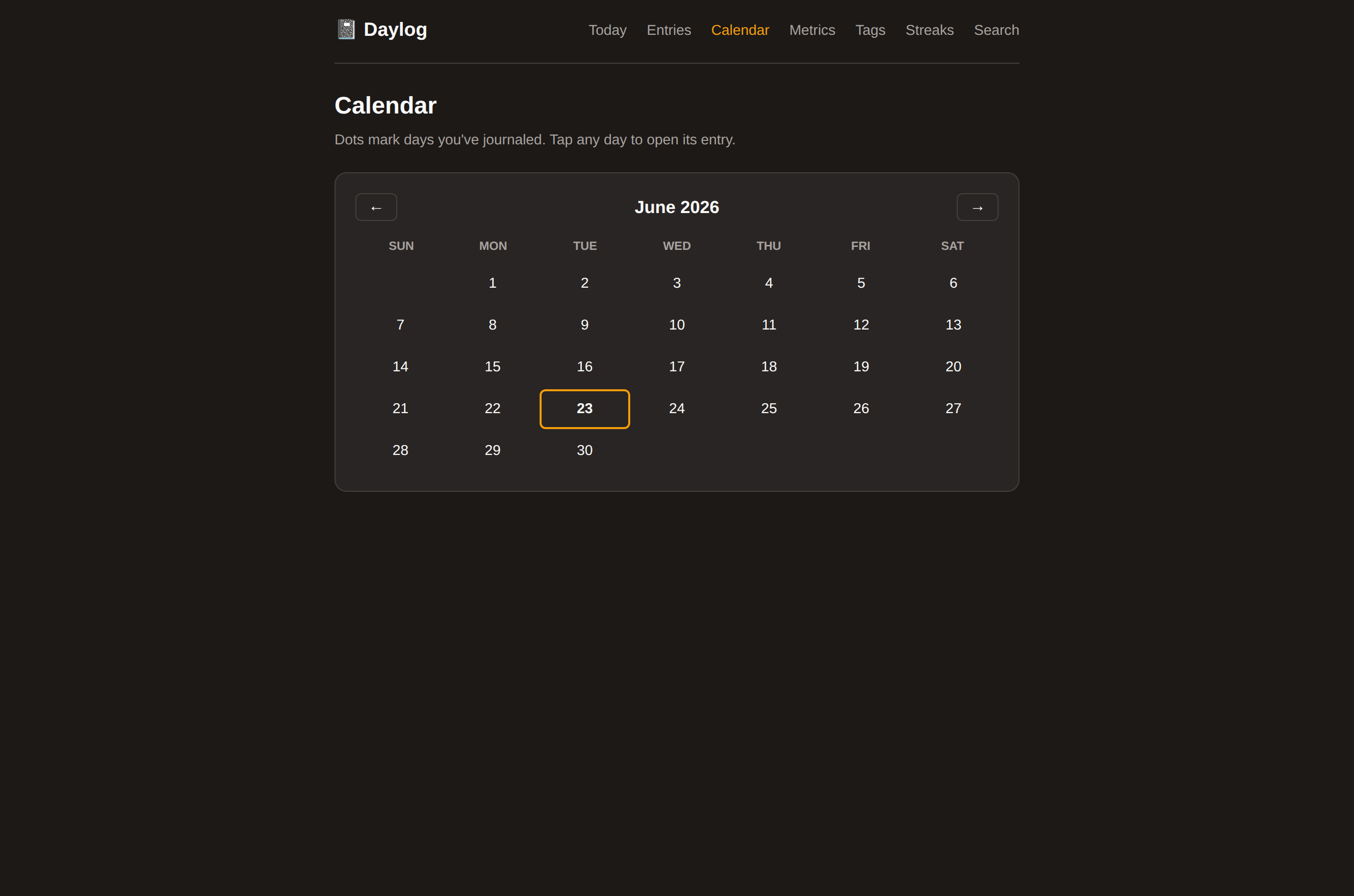
Task: View the Streaks page
Action: [x=929, y=30]
